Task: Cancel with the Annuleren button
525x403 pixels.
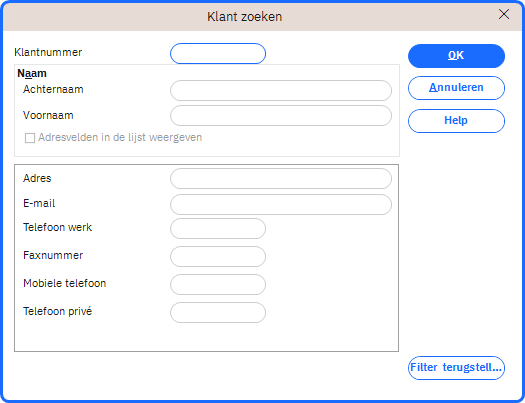Action: click(456, 88)
